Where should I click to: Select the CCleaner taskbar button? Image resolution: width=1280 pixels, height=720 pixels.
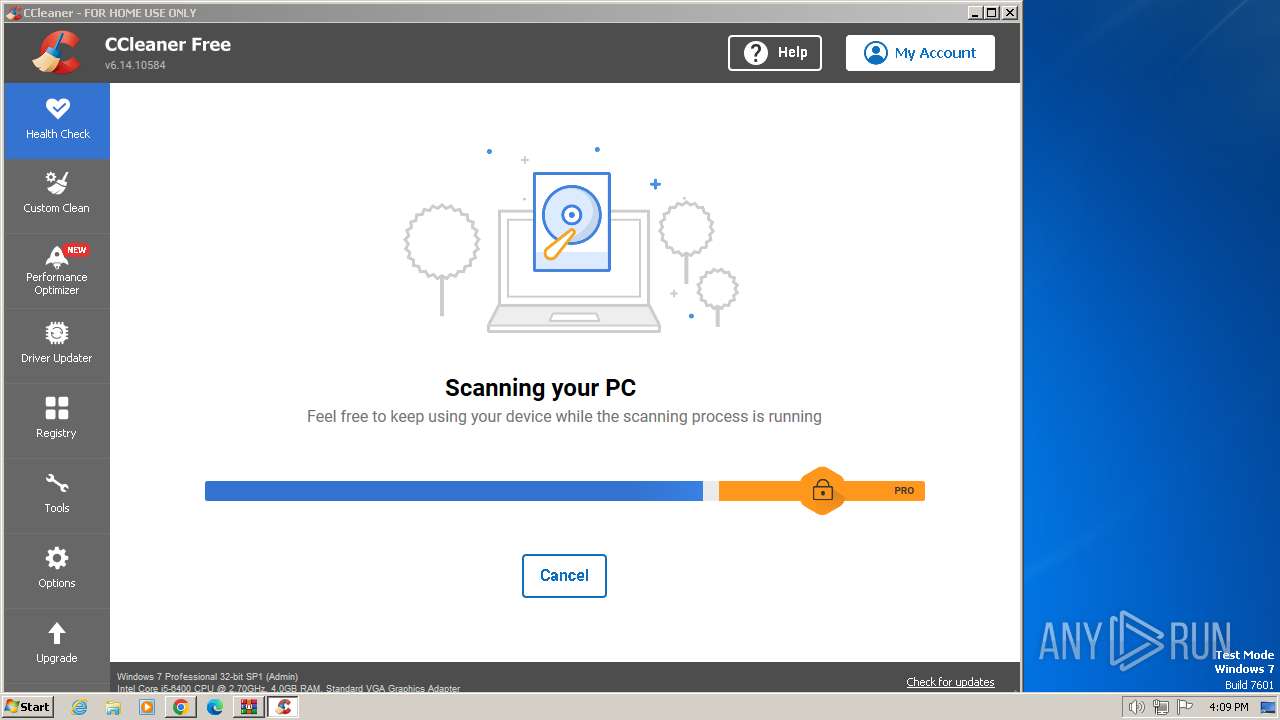coord(283,707)
